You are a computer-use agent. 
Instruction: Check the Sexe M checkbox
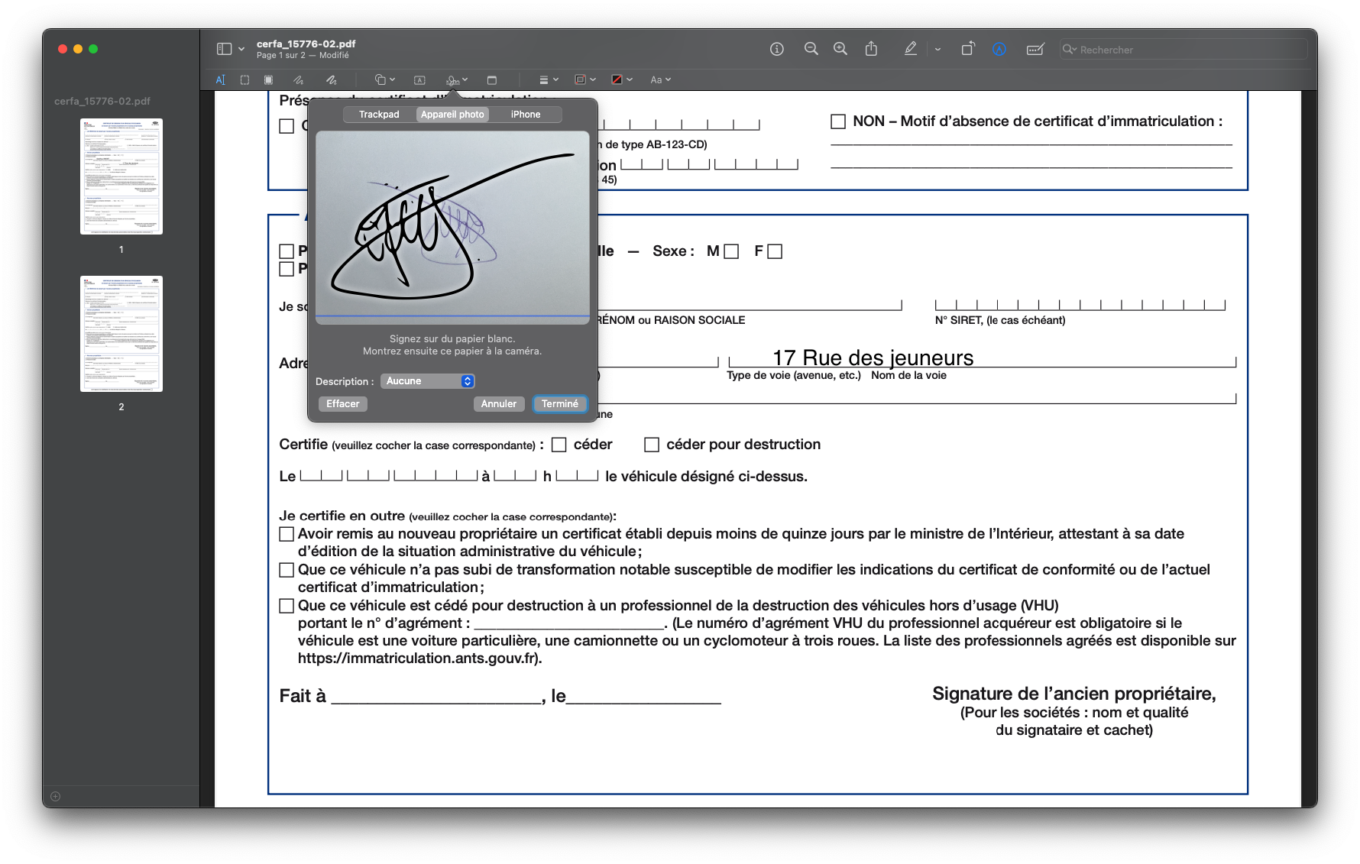[731, 252]
